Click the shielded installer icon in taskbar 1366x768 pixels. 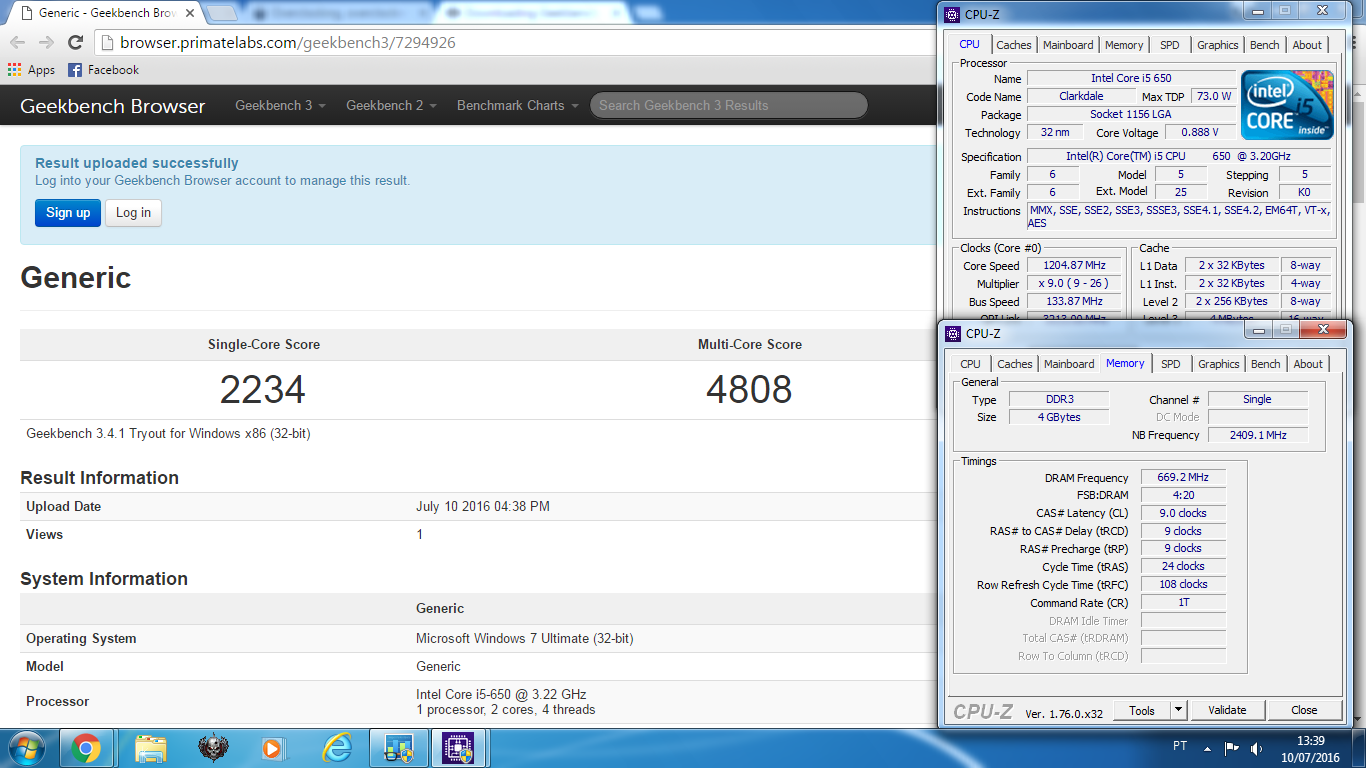coord(398,747)
